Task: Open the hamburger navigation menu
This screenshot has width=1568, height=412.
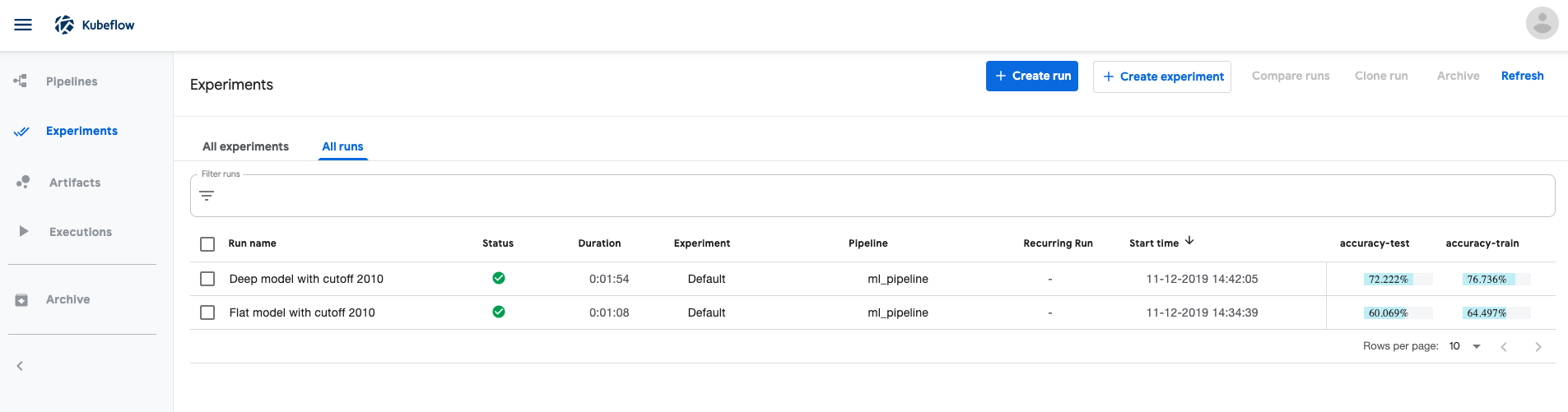Action: point(23,25)
